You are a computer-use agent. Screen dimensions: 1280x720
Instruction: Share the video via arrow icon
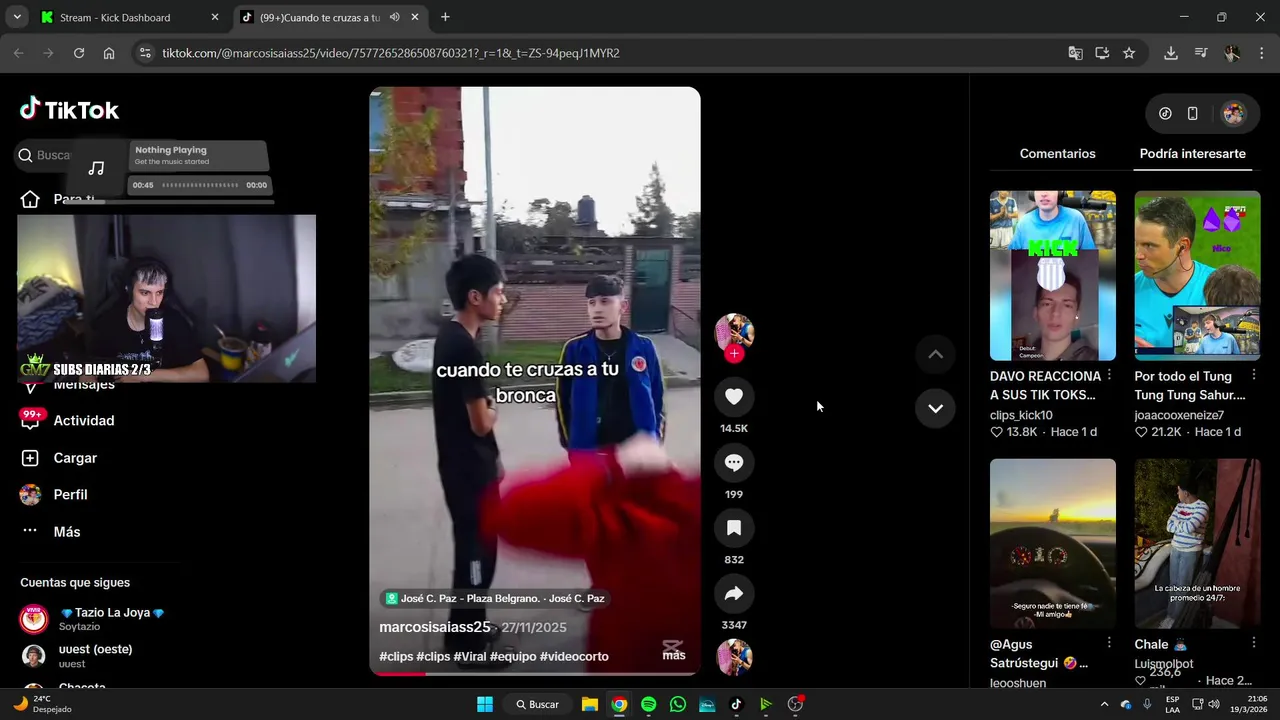pos(734,594)
